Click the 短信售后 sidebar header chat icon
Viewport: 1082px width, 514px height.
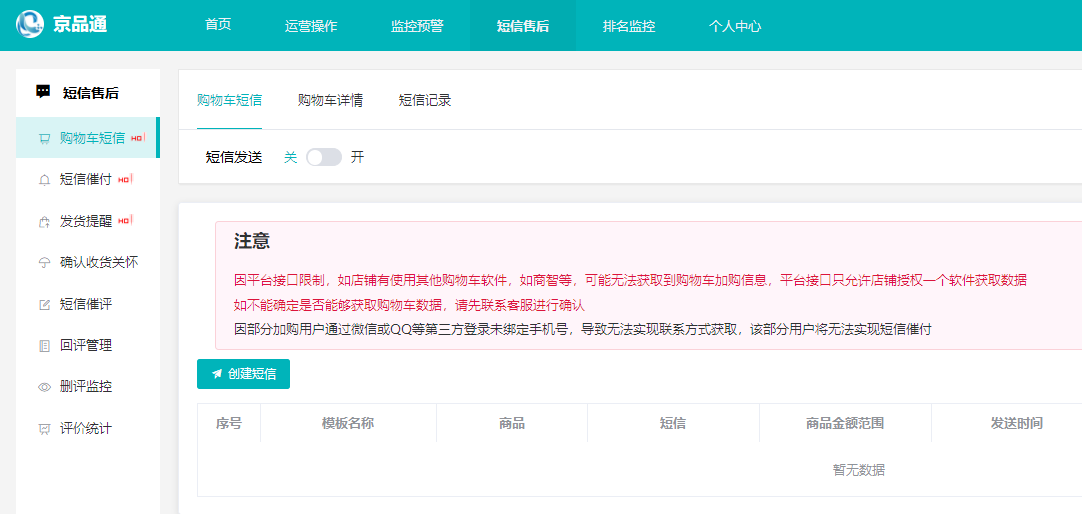(x=43, y=92)
